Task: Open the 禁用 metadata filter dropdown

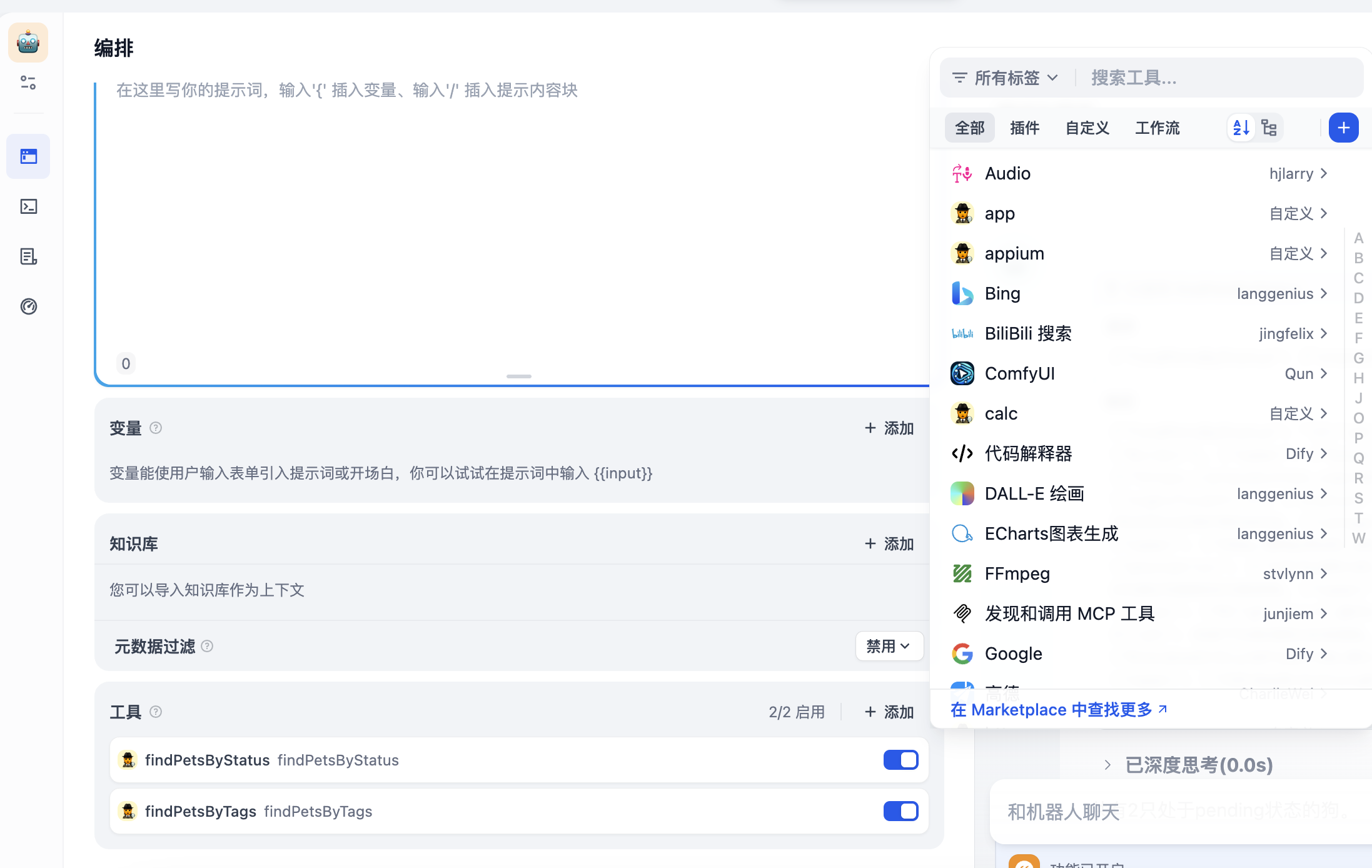Action: 889,646
